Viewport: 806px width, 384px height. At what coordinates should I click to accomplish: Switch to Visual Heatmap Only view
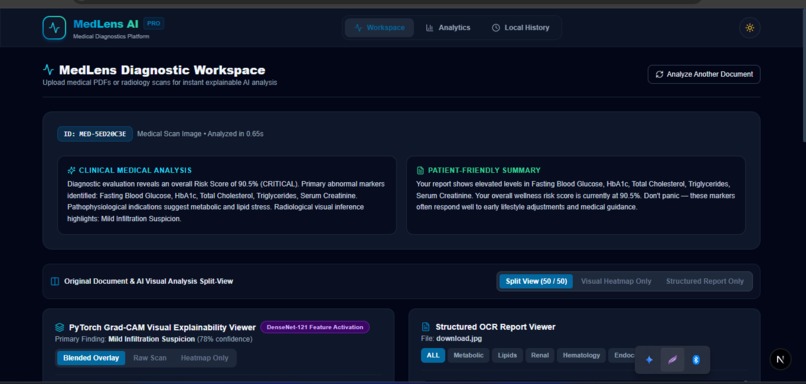[x=616, y=281]
